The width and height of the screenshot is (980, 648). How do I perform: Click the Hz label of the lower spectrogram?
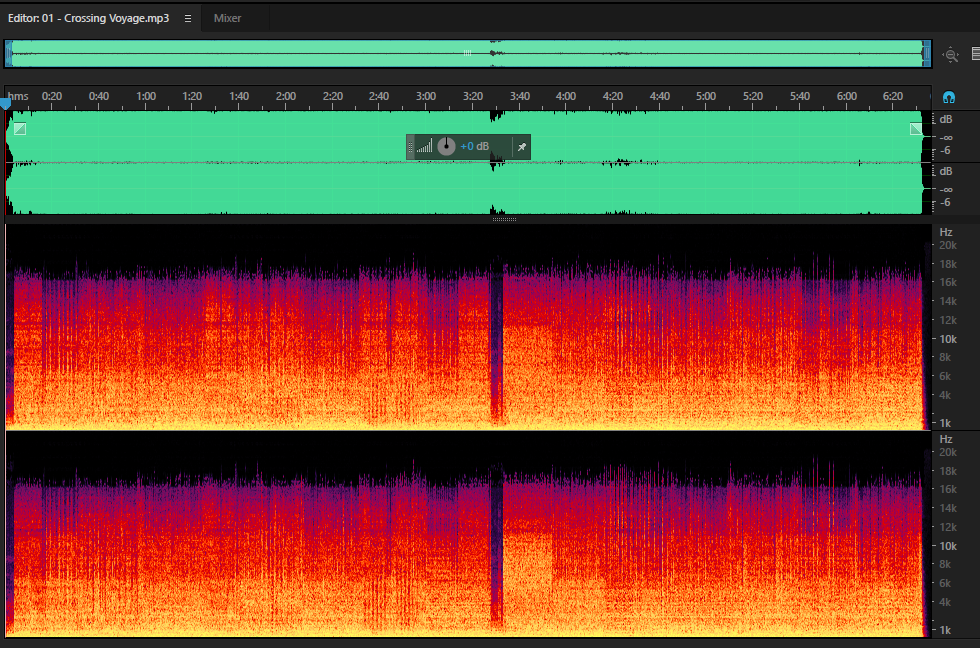(946, 439)
